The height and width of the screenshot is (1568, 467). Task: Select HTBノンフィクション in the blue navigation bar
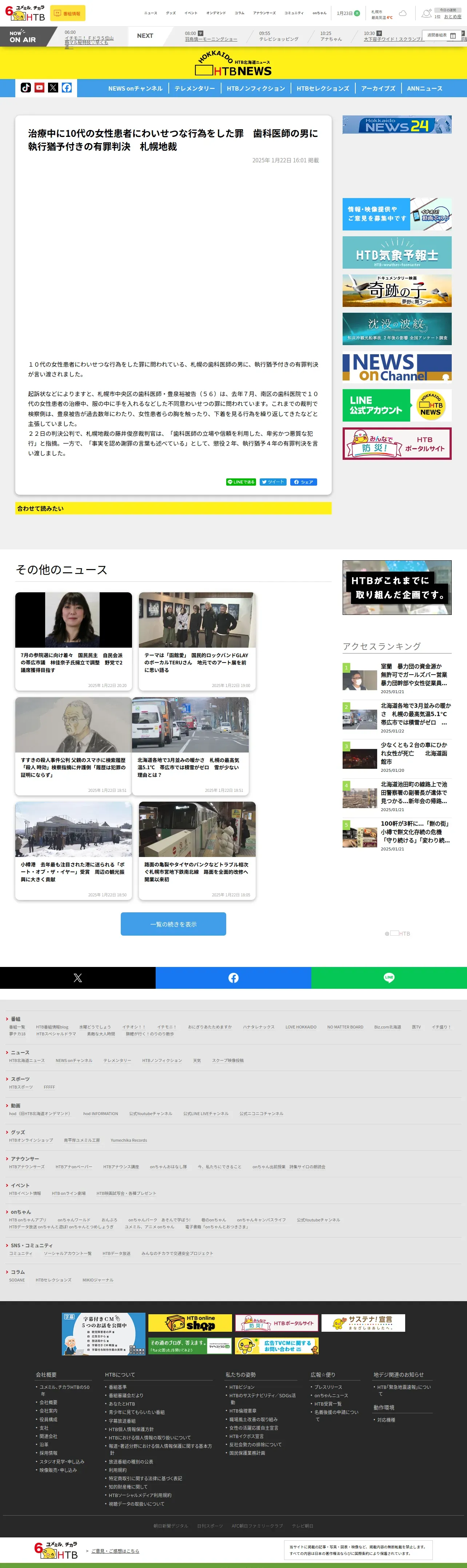(255, 88)
